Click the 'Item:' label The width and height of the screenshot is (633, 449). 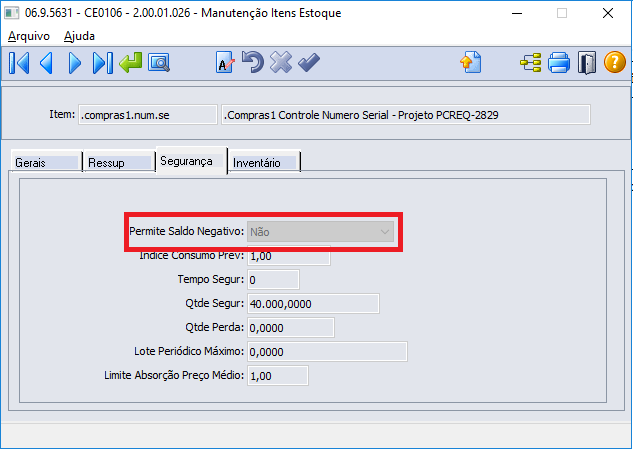[62, 114]
